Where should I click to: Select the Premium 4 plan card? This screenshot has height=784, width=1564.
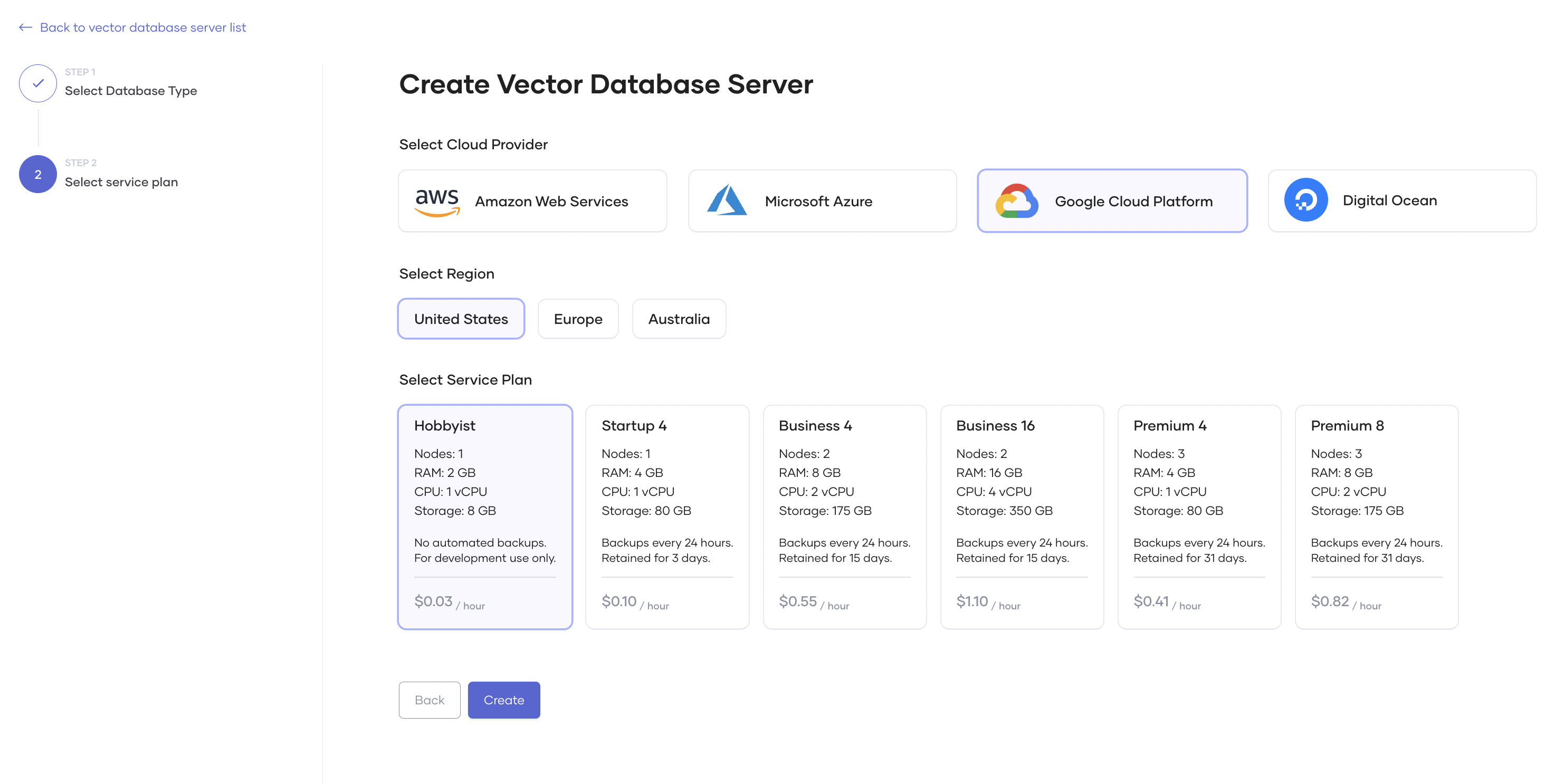[1198, 516]
